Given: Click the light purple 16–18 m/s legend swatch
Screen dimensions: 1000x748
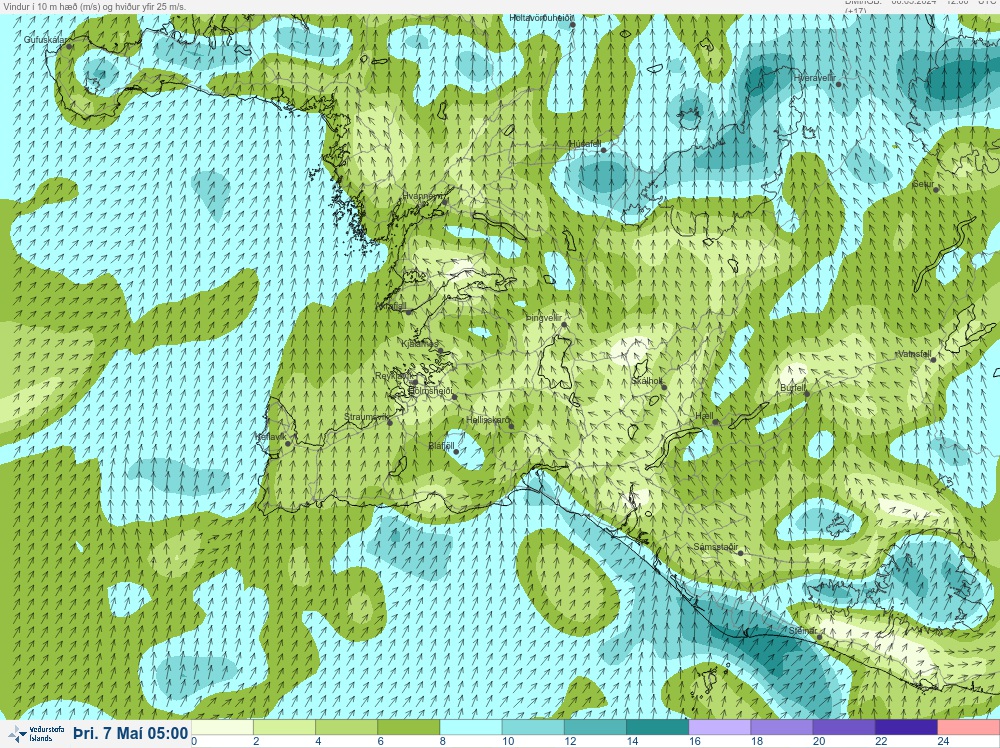Looking at the screenshot, I should point(719,727).
